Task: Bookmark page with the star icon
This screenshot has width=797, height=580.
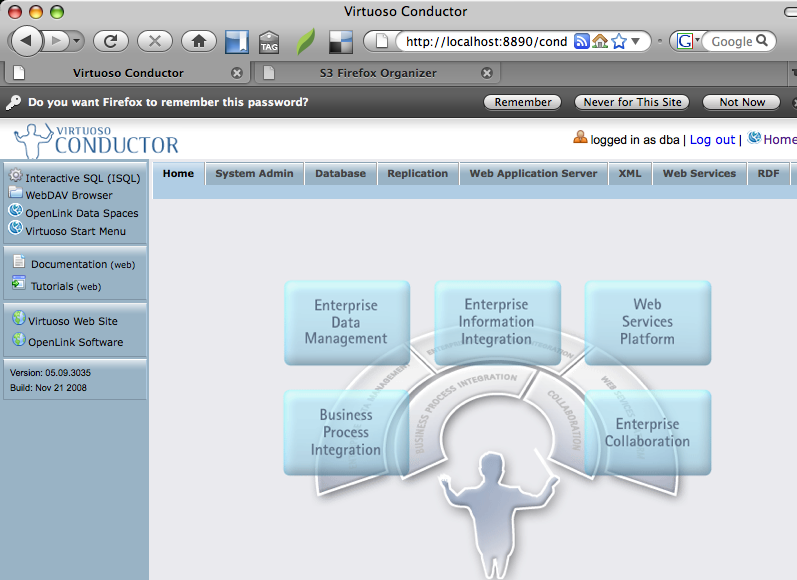Action: pos(618,41)
